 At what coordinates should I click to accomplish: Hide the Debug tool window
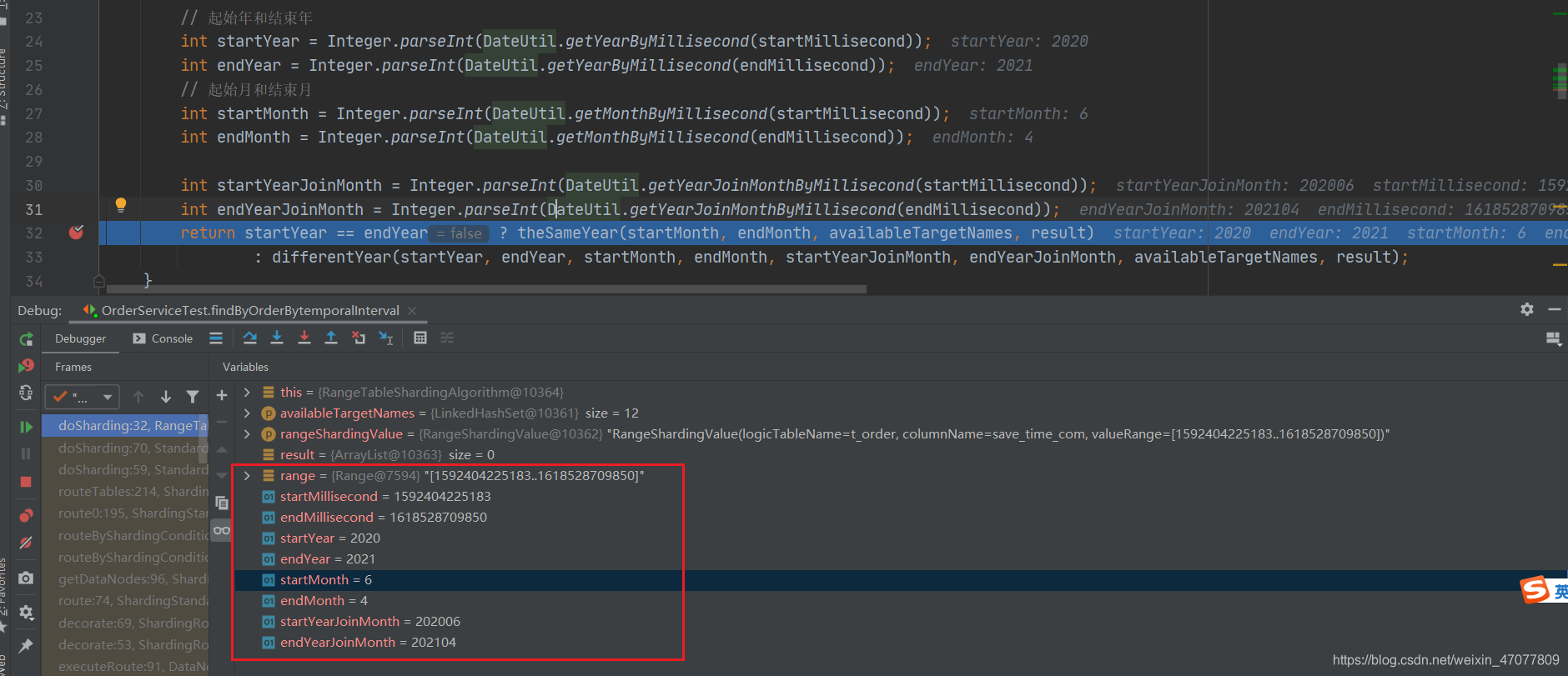(x=1554, y=309)
